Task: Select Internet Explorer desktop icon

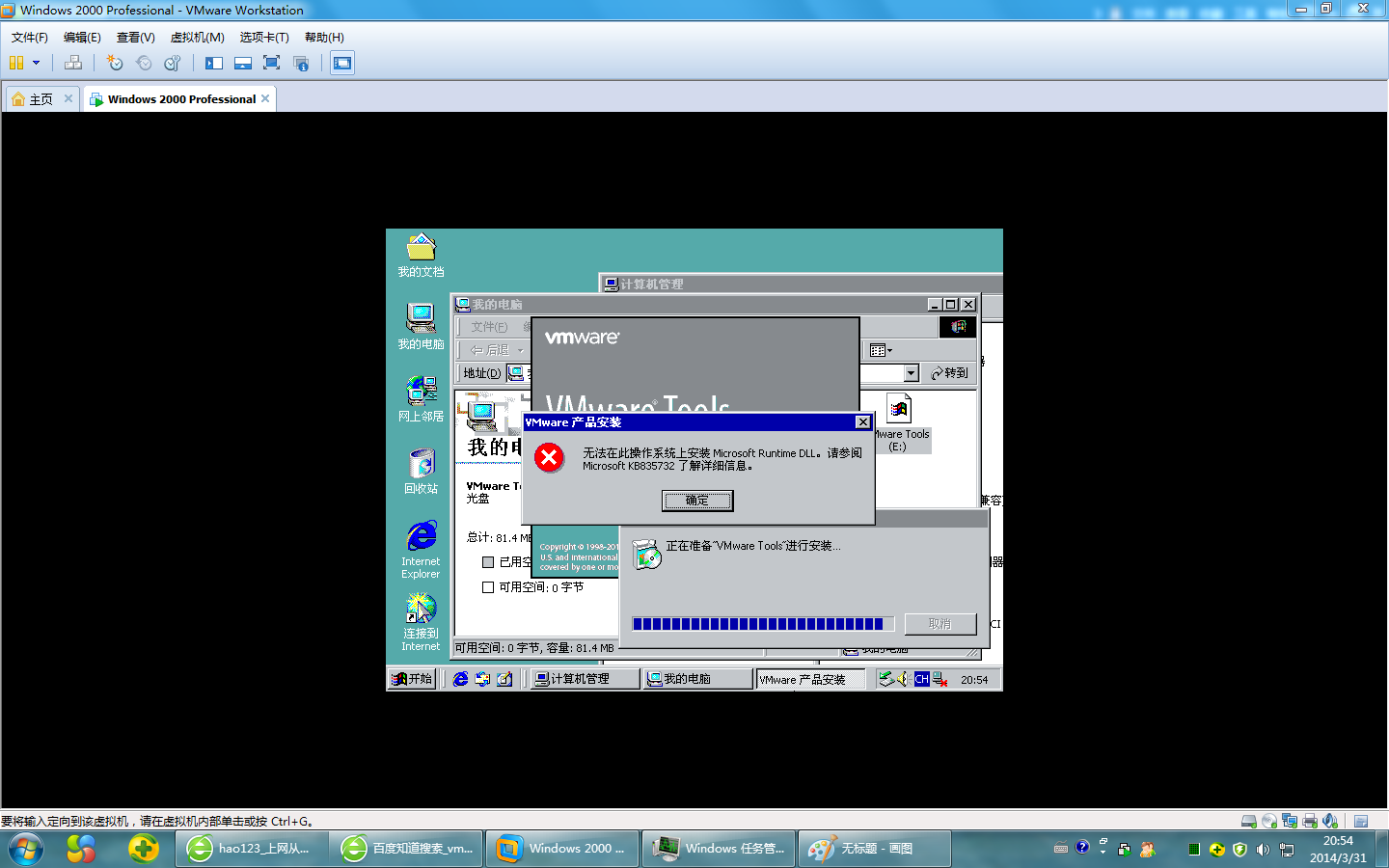Action: tap(421, 549)
